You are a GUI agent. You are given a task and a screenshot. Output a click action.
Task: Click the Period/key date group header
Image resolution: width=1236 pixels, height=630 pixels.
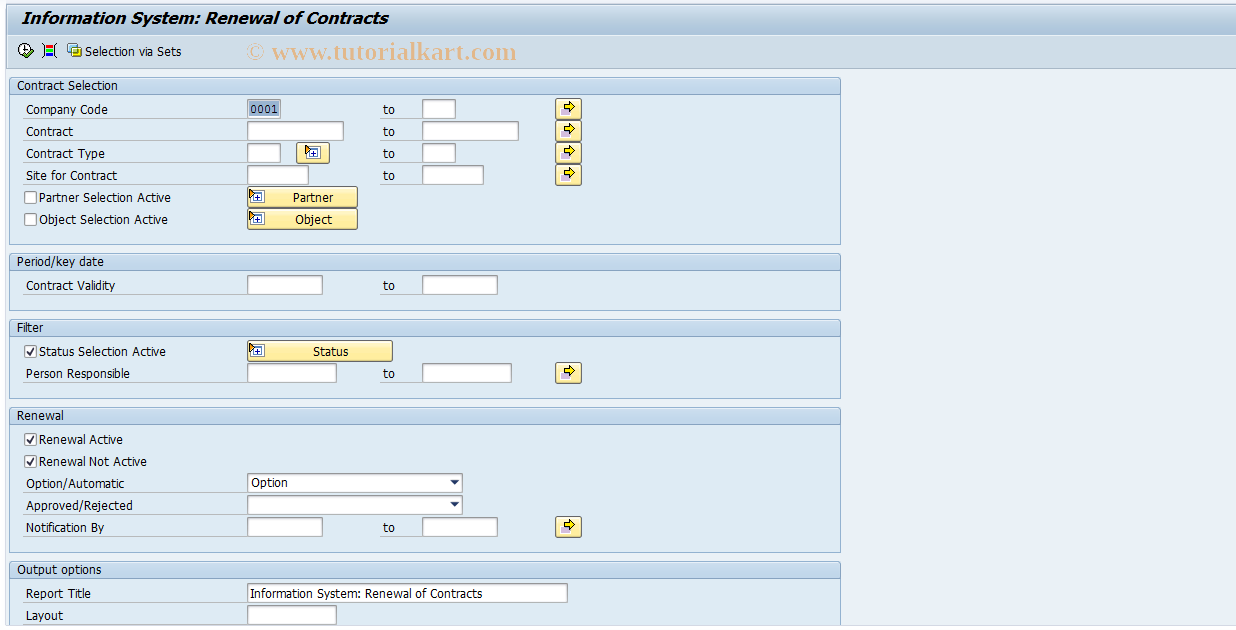pos(425,262)
